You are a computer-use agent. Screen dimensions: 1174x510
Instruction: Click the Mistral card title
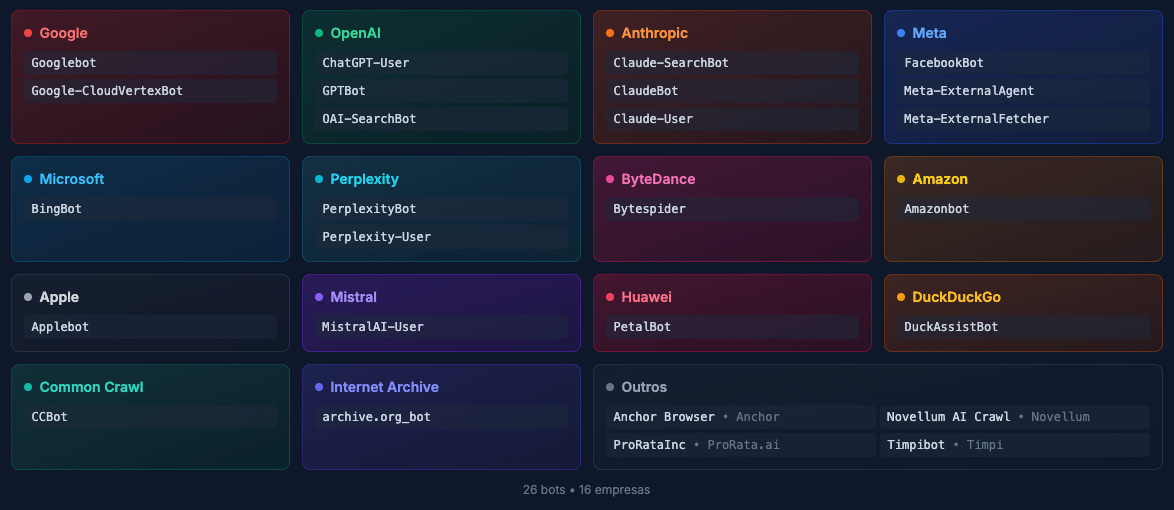coord(353,297)
